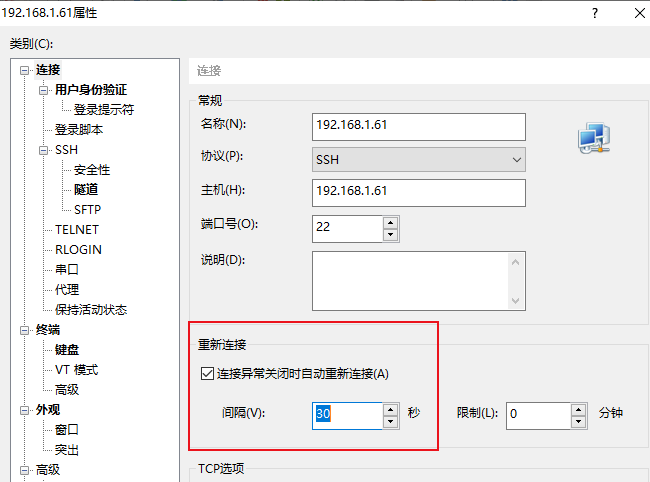Select 高级 under 终端
650x482 pixels.
67,390
